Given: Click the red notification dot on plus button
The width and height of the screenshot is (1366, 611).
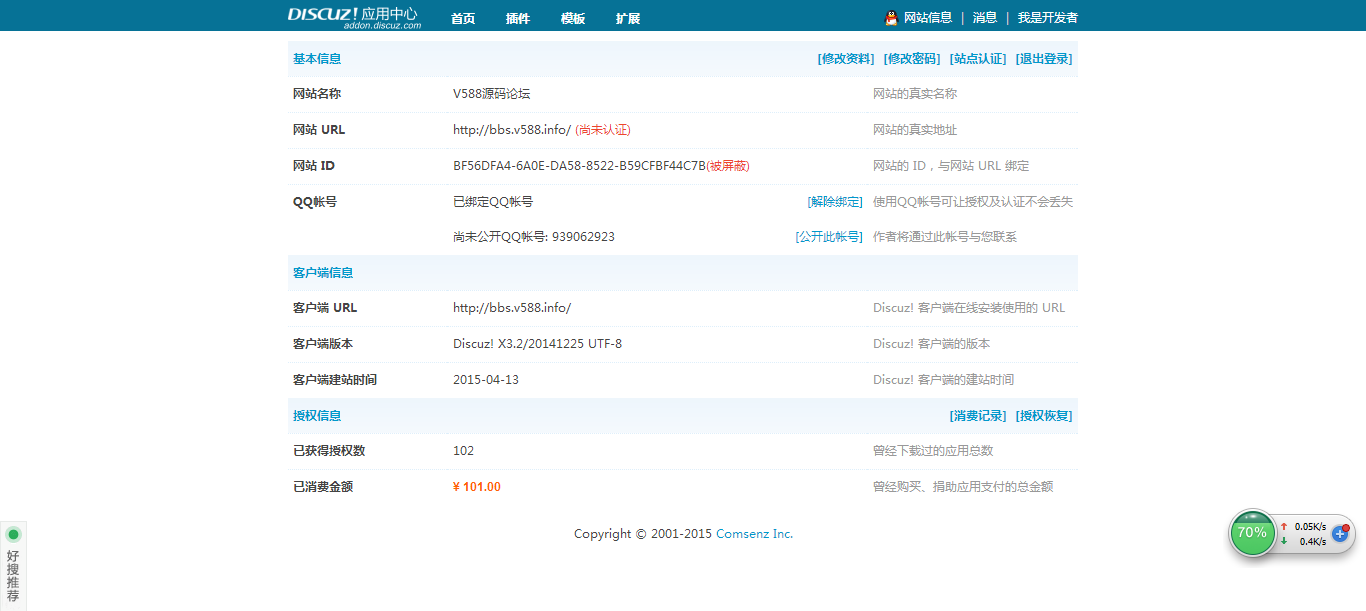Looking at the screenshot, I should [1345, 527].
